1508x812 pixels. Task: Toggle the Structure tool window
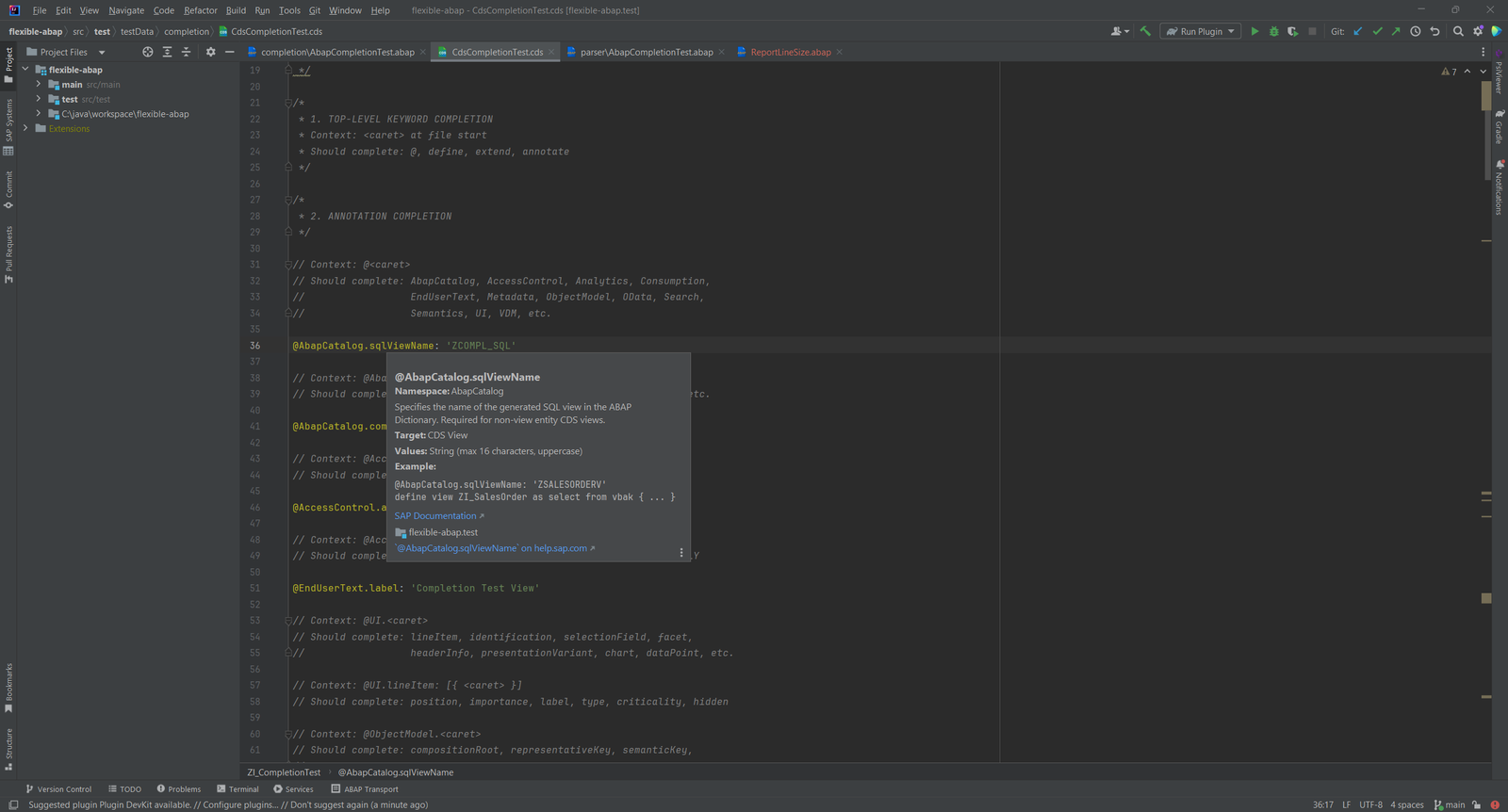[8, 749]
